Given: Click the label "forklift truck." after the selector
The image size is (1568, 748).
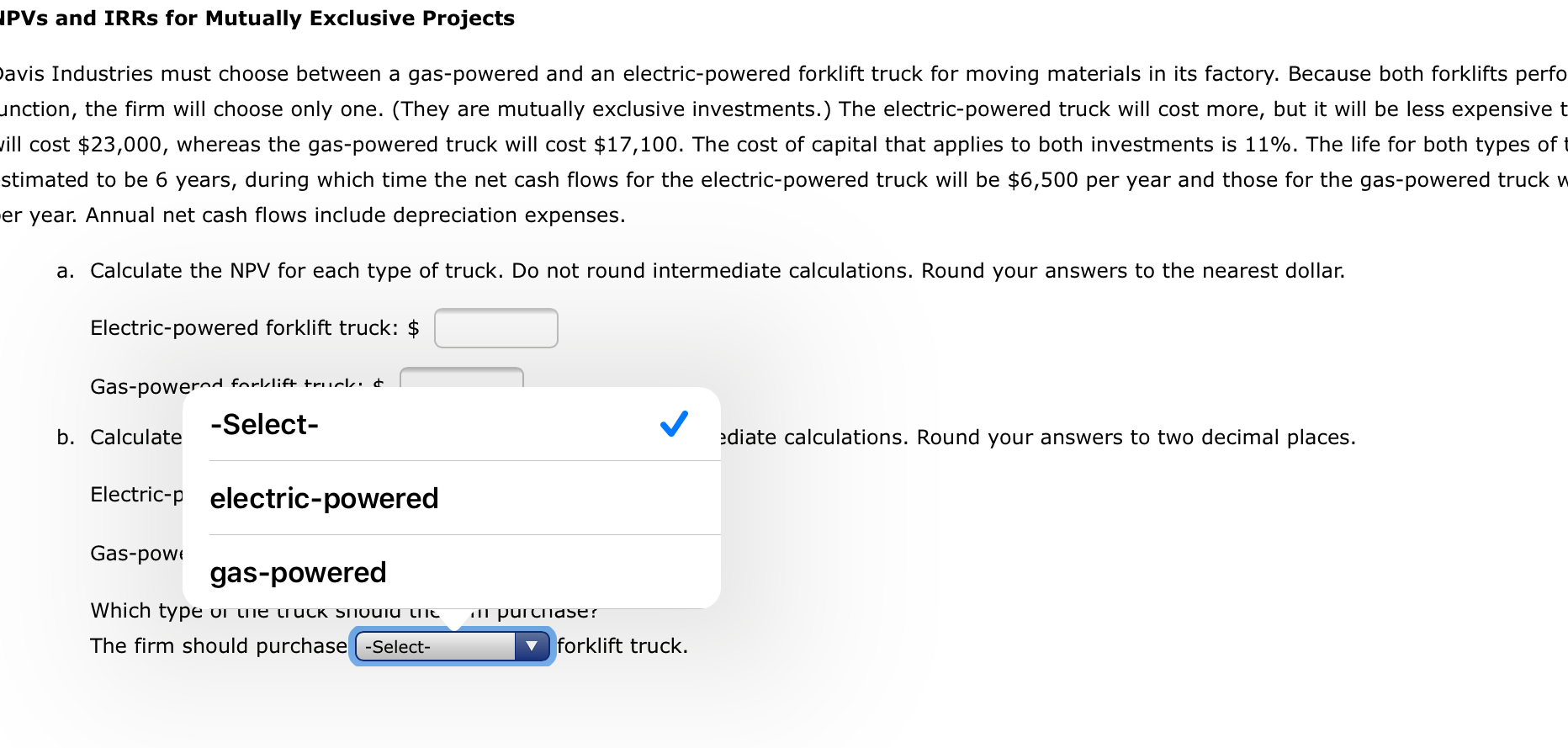Looking at the screenshot, I should (623, 645).
